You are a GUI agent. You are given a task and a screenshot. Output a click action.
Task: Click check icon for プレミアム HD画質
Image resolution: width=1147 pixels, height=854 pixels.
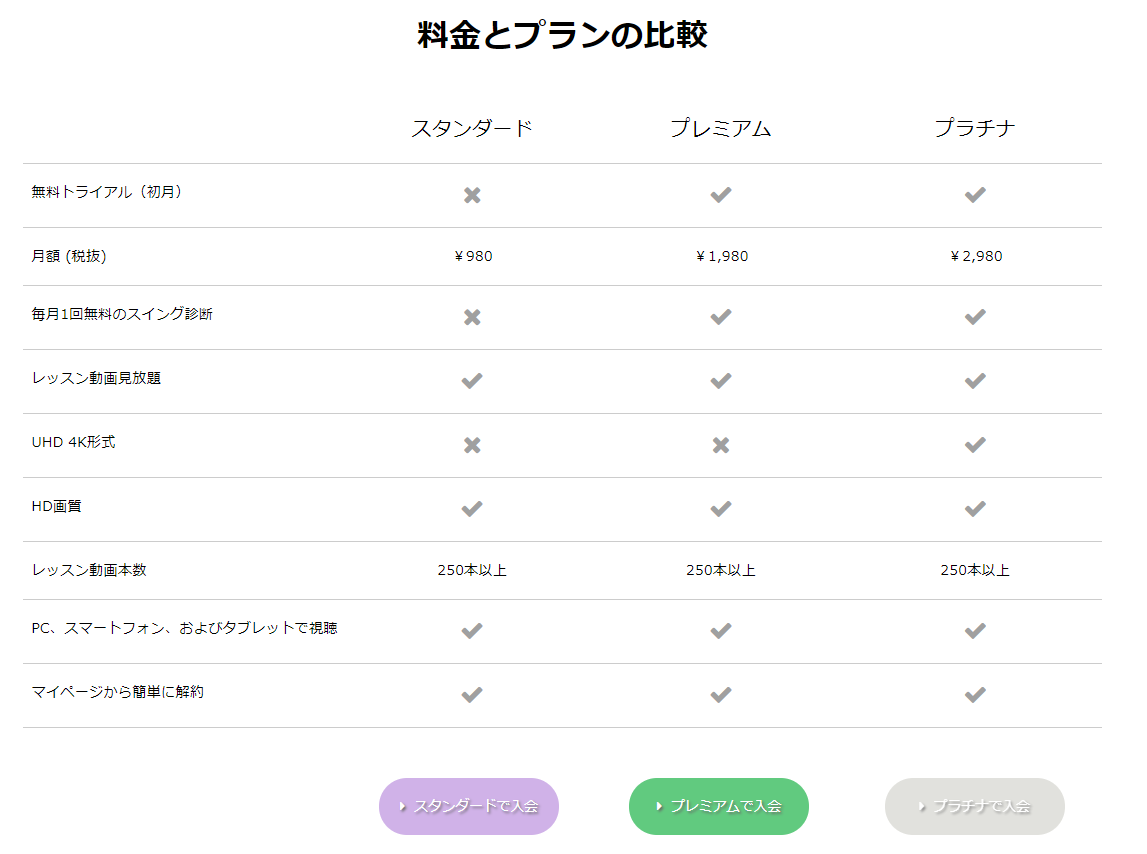click(721, 509)
